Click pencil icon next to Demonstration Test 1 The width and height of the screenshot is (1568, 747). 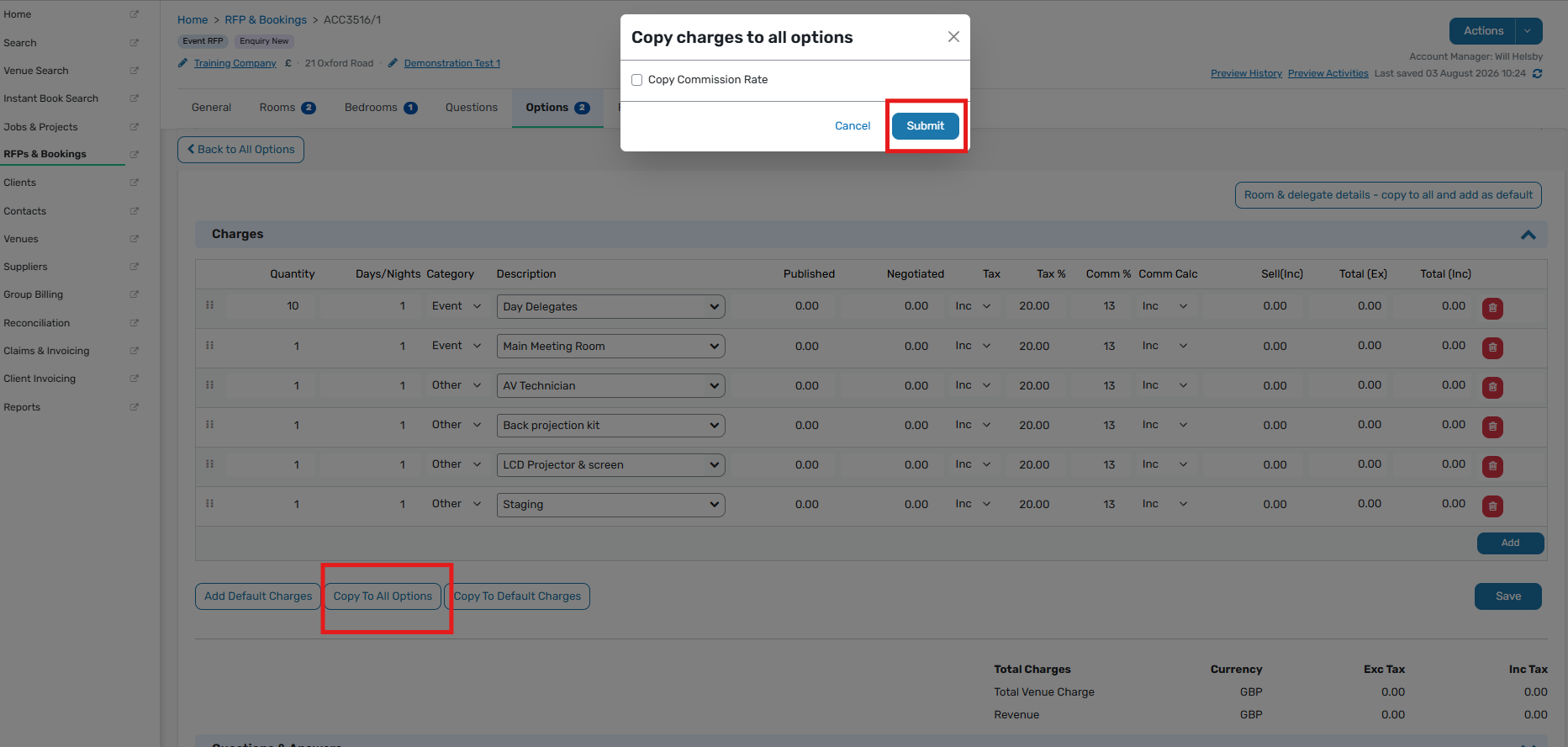coord(393,63)
